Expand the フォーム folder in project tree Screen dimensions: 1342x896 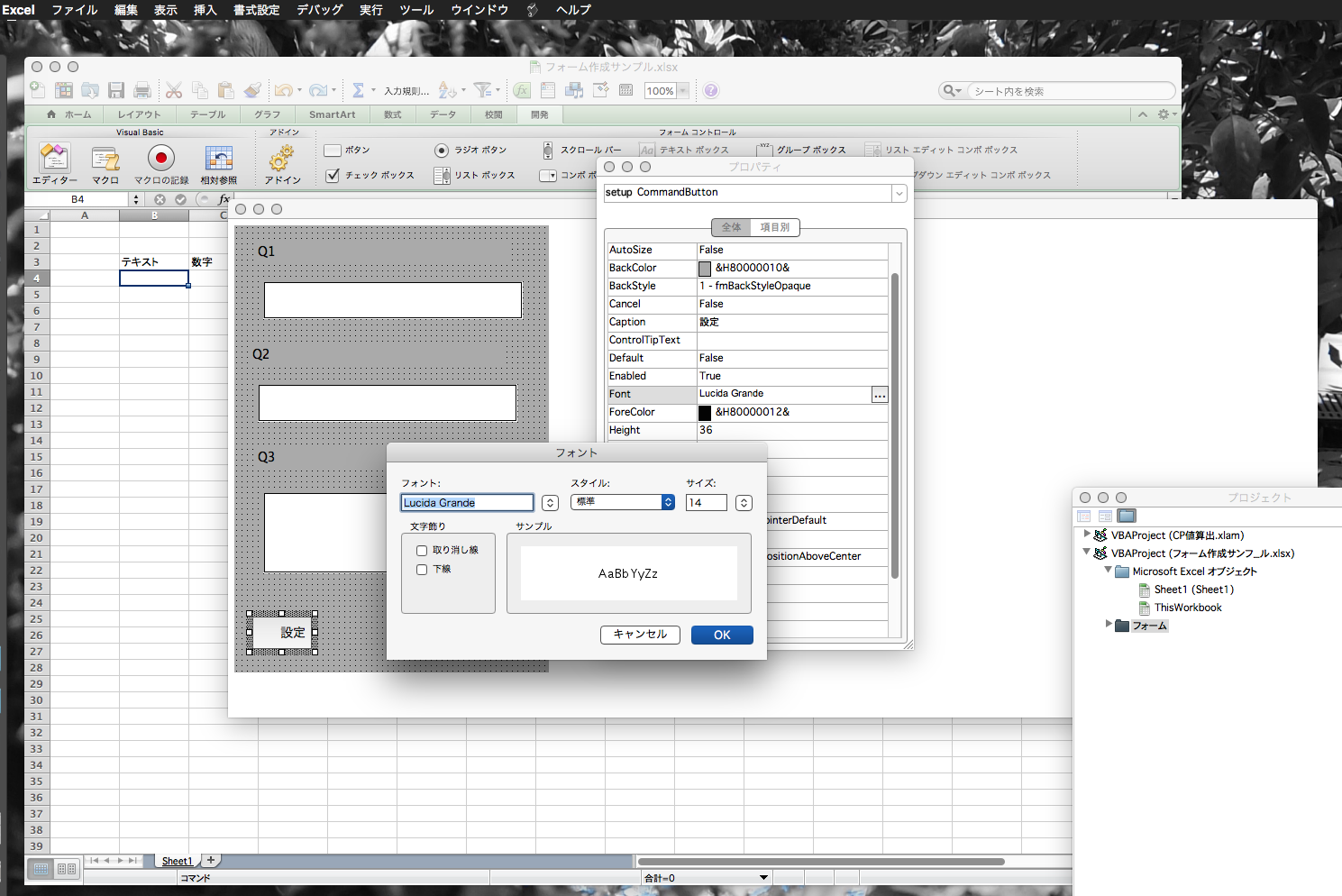1109,625
